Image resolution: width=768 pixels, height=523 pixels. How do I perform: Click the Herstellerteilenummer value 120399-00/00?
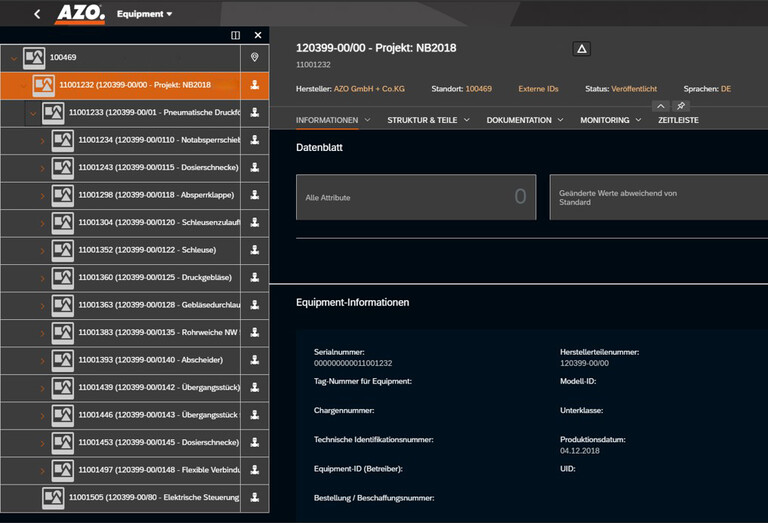click(584, 363)
